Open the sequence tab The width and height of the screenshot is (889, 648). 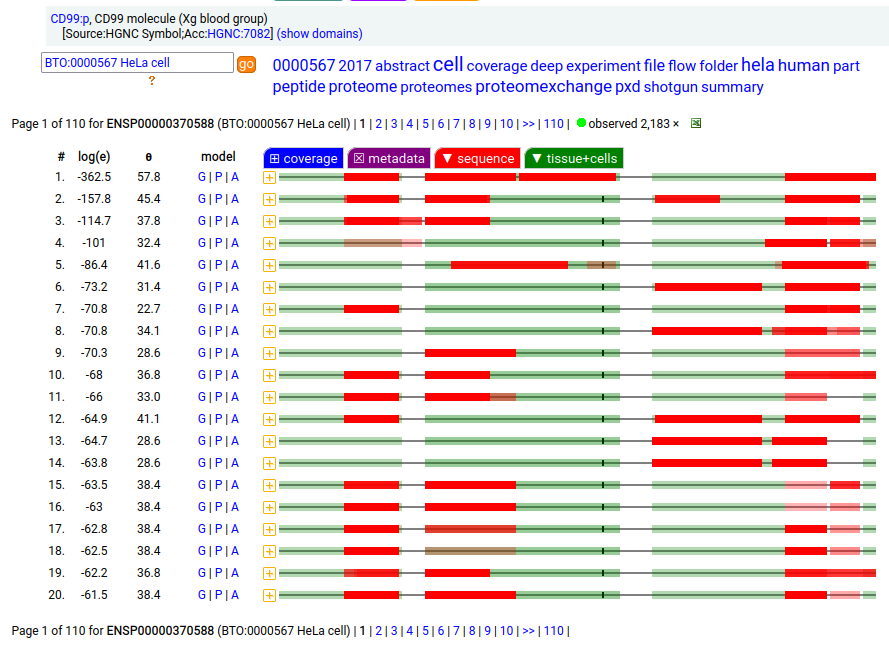pyautogui.click(x=477, y=158)
